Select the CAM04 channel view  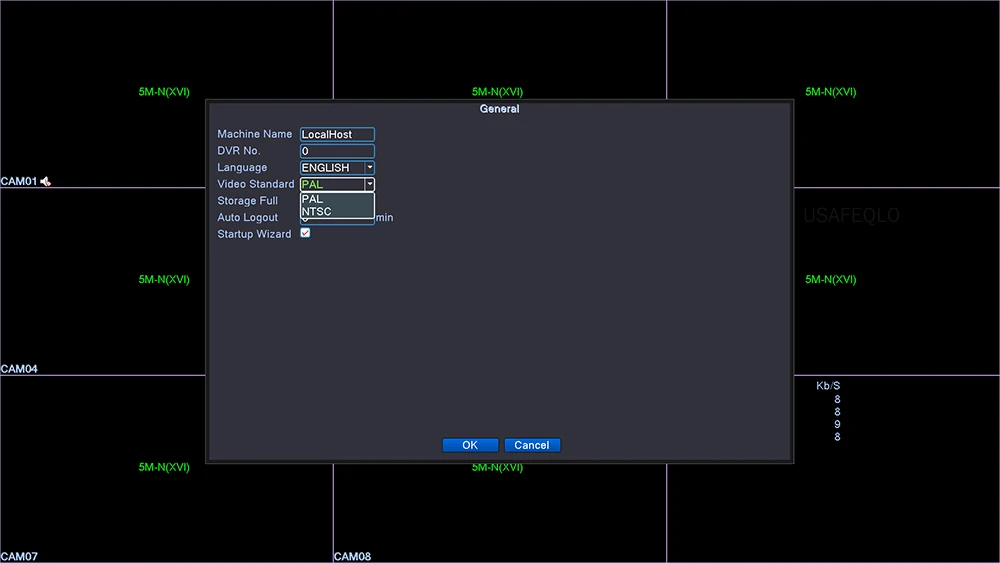pos(103,281)
